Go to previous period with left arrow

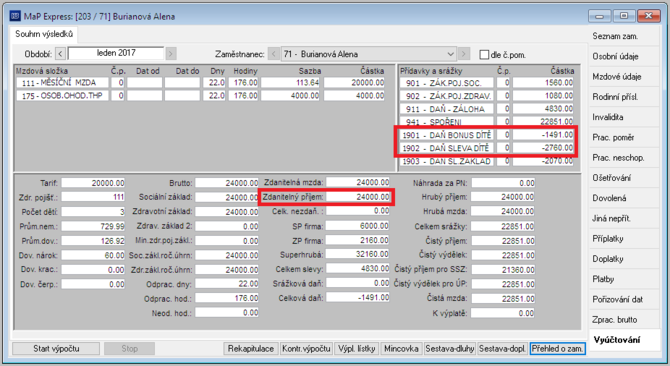[60, 54]
